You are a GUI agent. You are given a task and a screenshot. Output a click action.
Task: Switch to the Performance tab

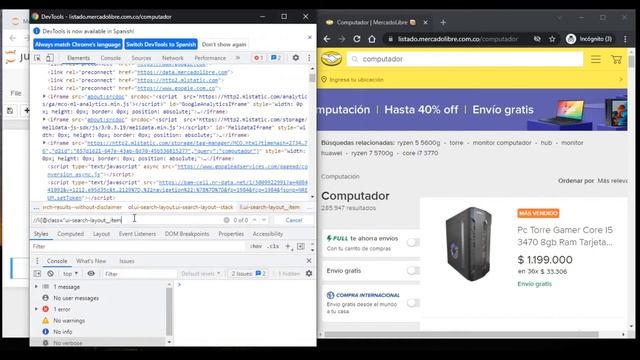click(210, 58)
